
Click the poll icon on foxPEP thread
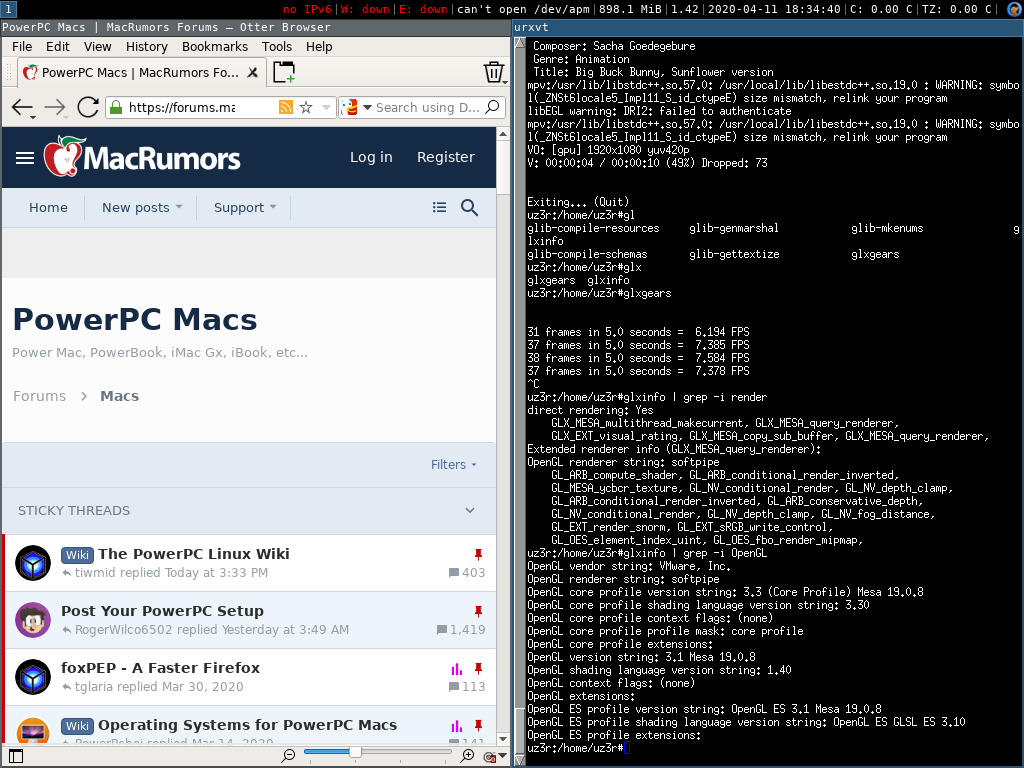click(x=456, y=669)
